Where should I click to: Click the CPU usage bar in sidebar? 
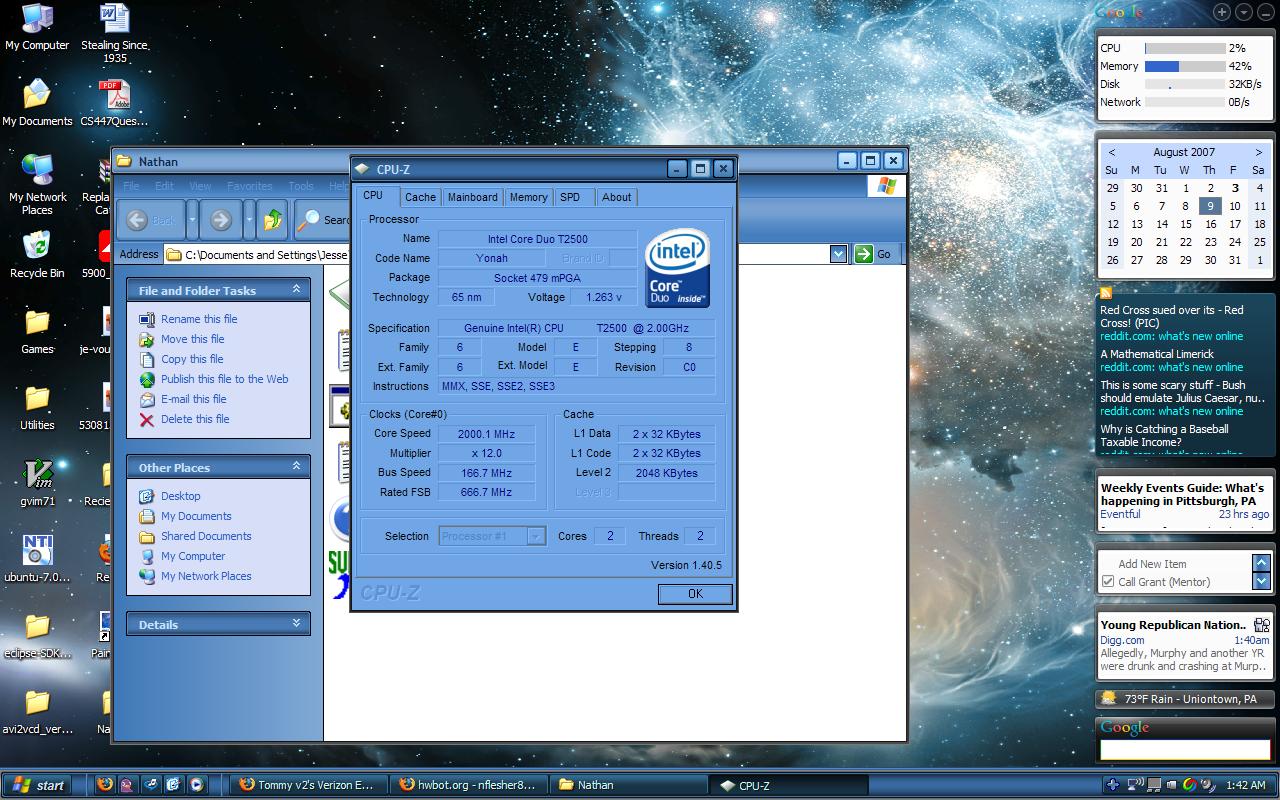coord(1185,48)
